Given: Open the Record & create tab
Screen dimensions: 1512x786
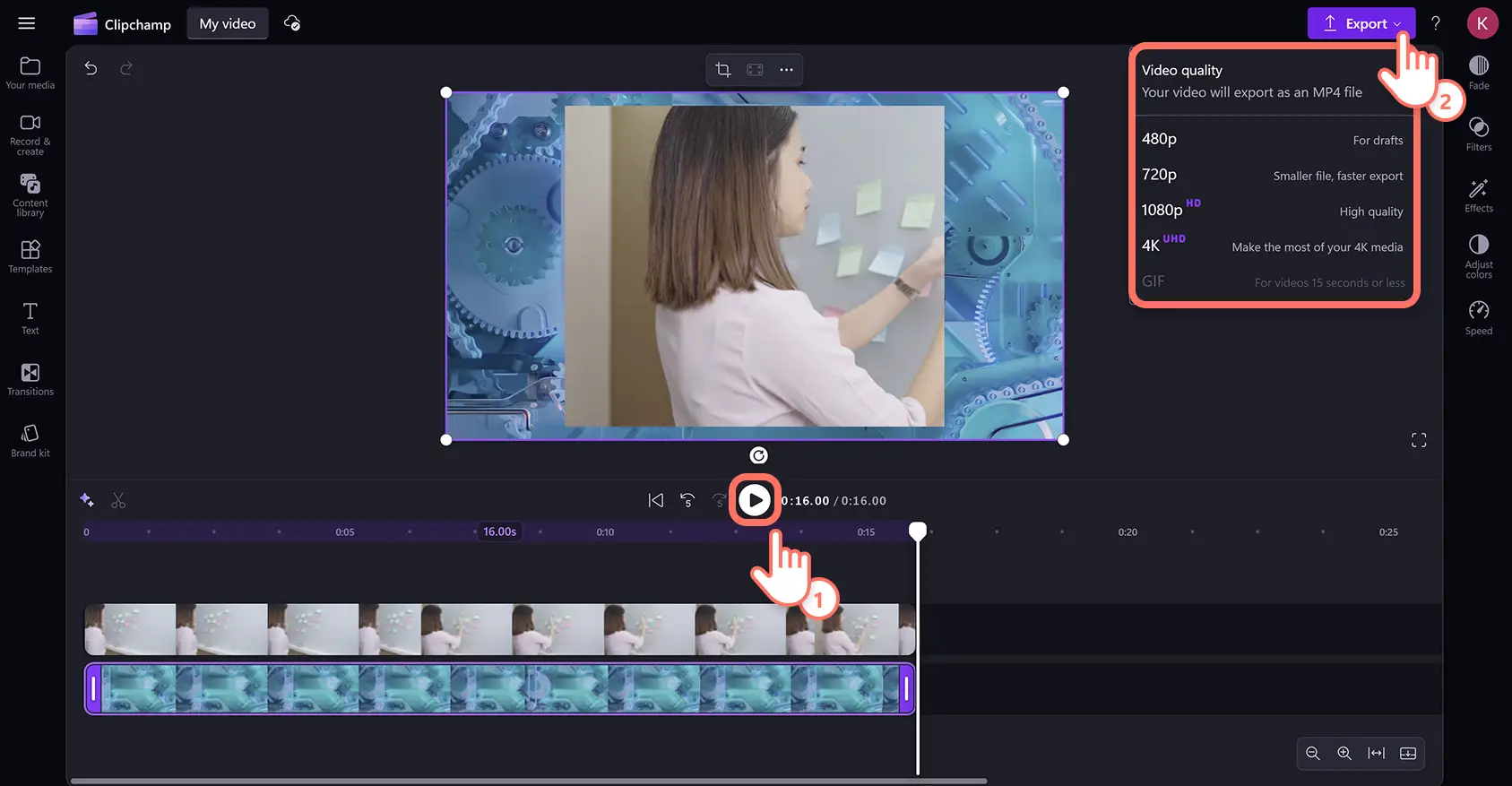Looking at the screenshot, I should tap(30, 135).
